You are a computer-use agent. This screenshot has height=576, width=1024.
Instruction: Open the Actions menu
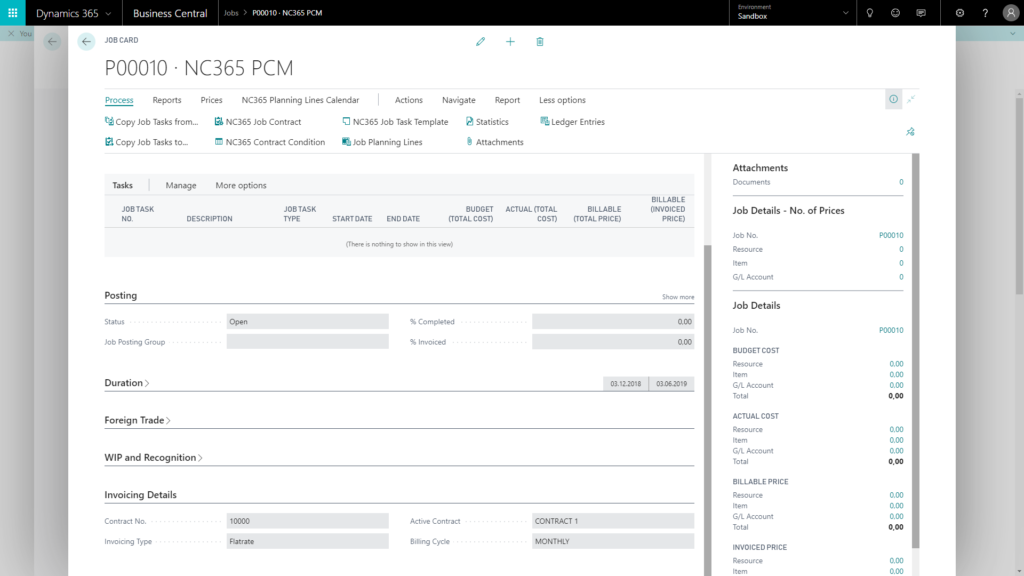point(409,100)
